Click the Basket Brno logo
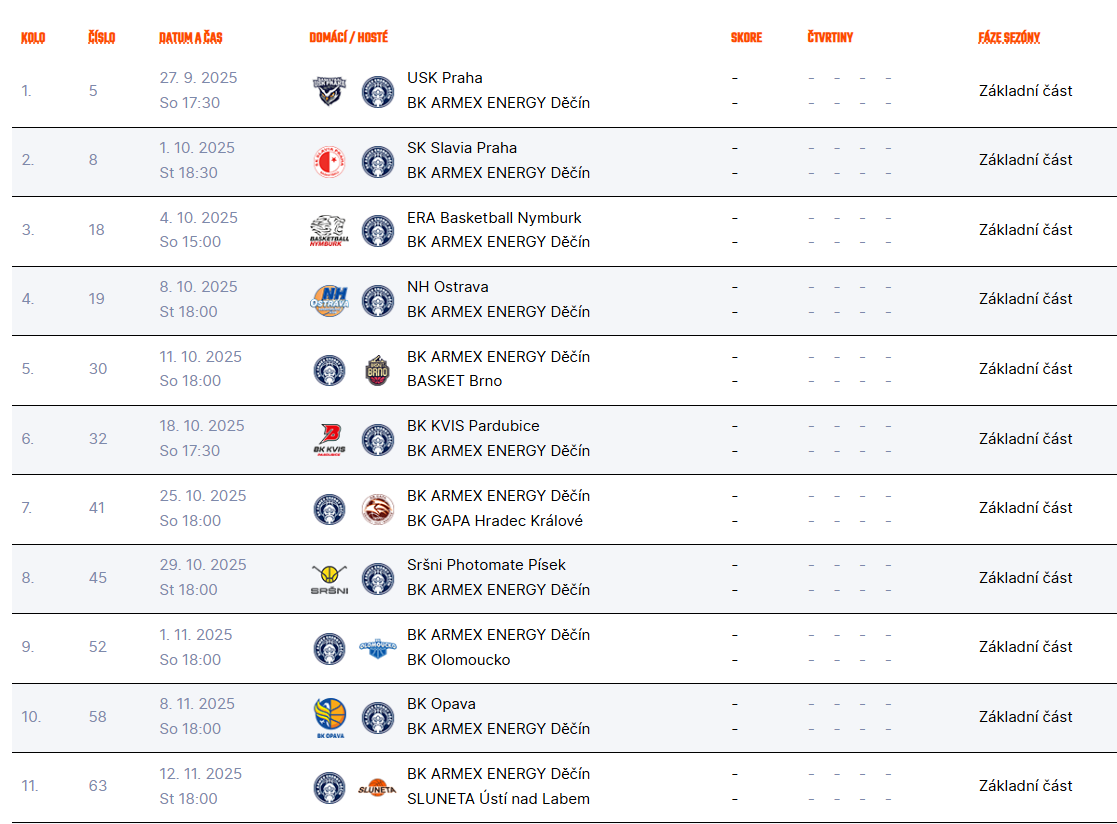1117x824 pixels. pos(378,370)
